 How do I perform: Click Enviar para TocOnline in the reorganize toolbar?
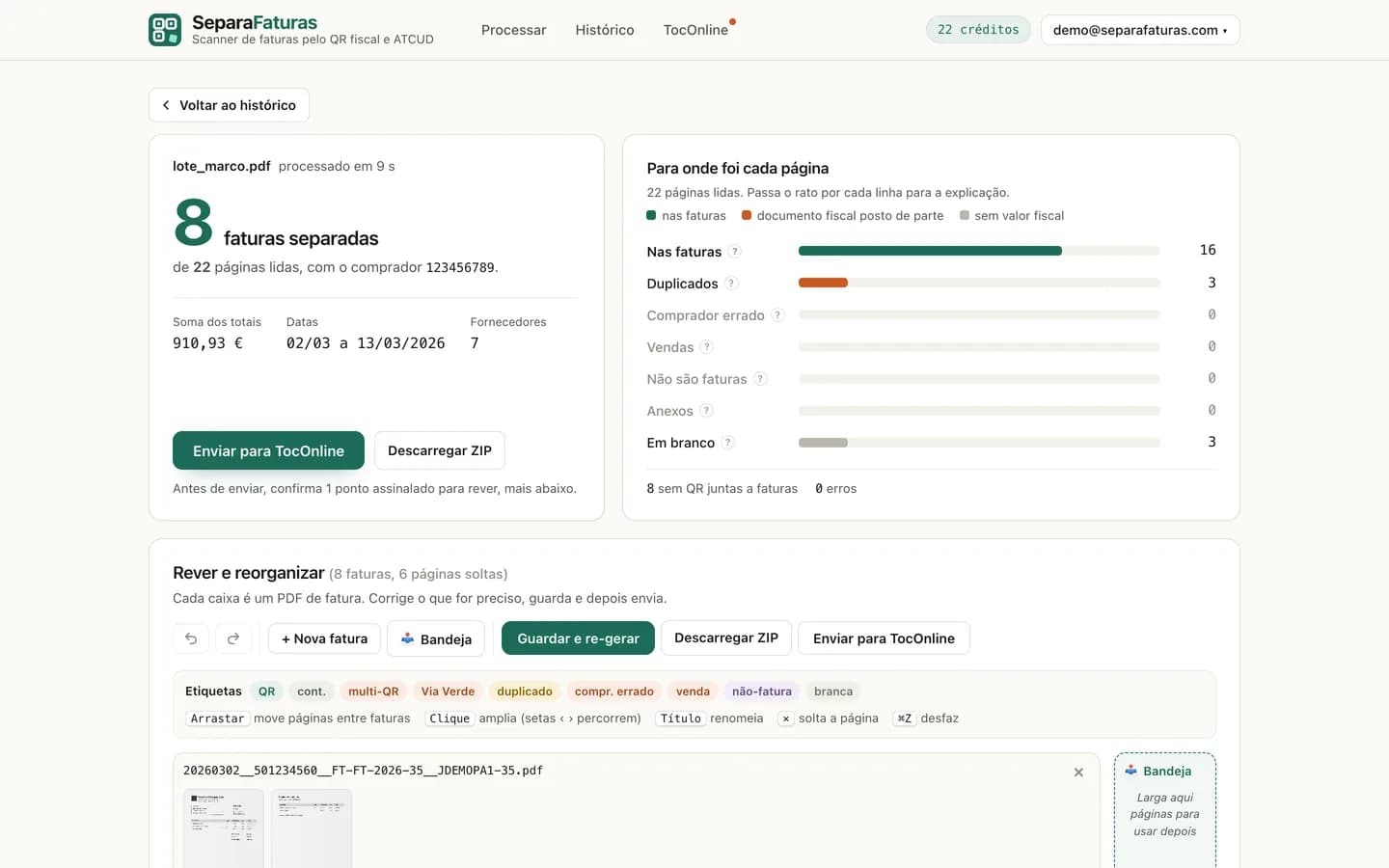[x=884, y=638]
